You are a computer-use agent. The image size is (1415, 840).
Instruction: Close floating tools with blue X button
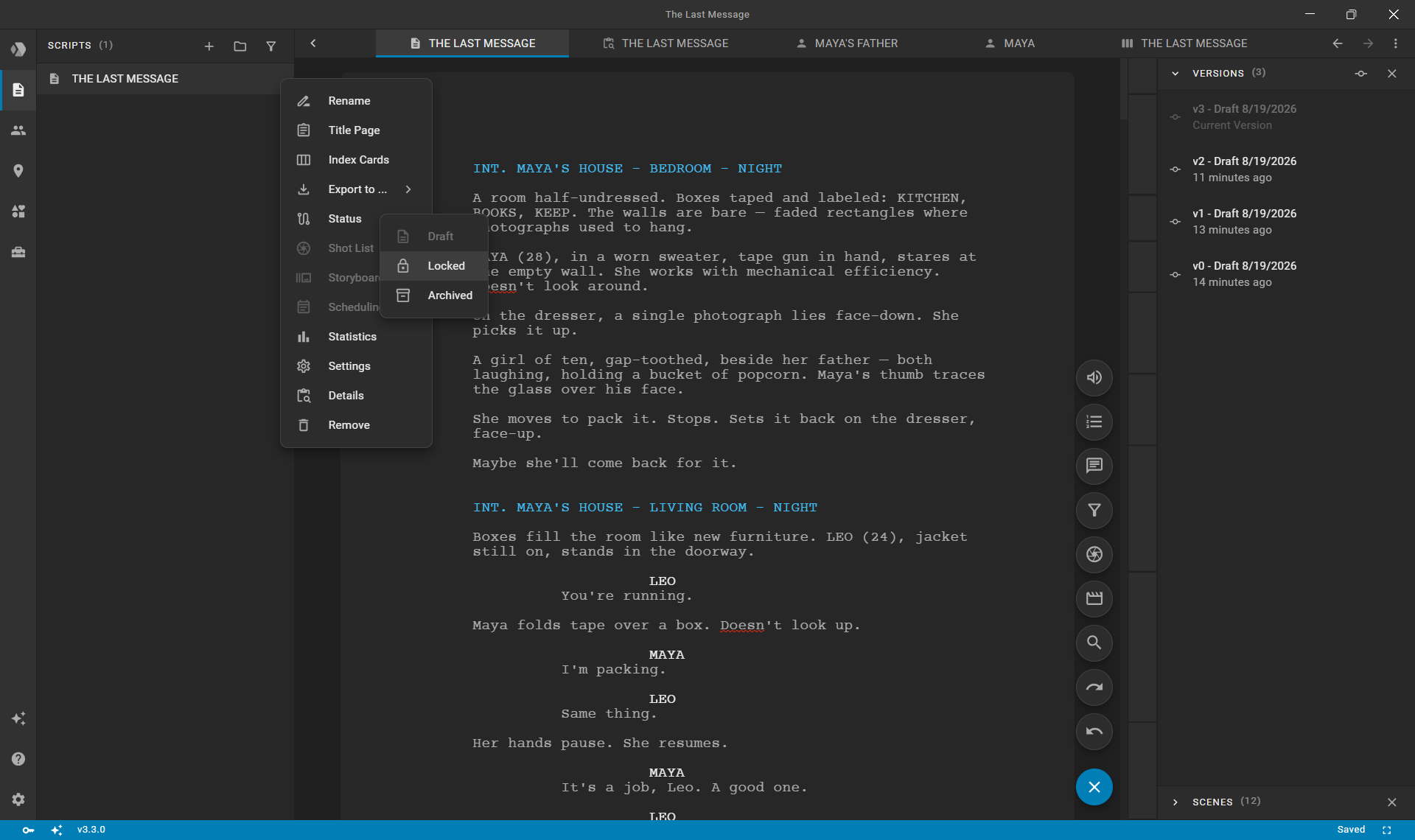[x=1094, y=787]
